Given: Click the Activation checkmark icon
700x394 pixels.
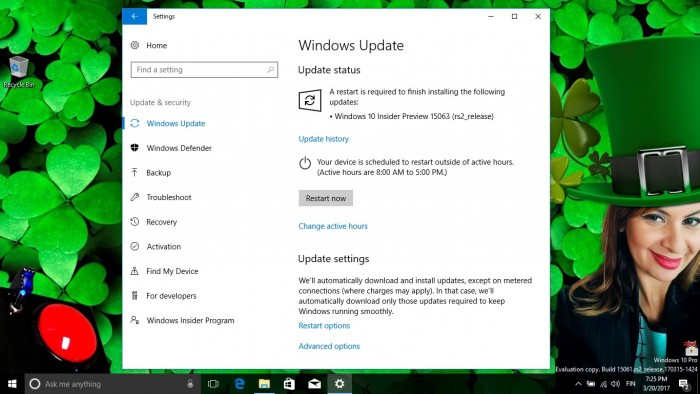Looking at the screenshot, I should pos(135,246).
